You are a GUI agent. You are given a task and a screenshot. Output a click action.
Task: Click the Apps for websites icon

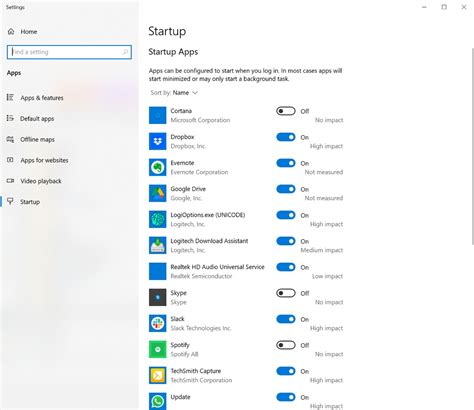click(x=10, y=160)
